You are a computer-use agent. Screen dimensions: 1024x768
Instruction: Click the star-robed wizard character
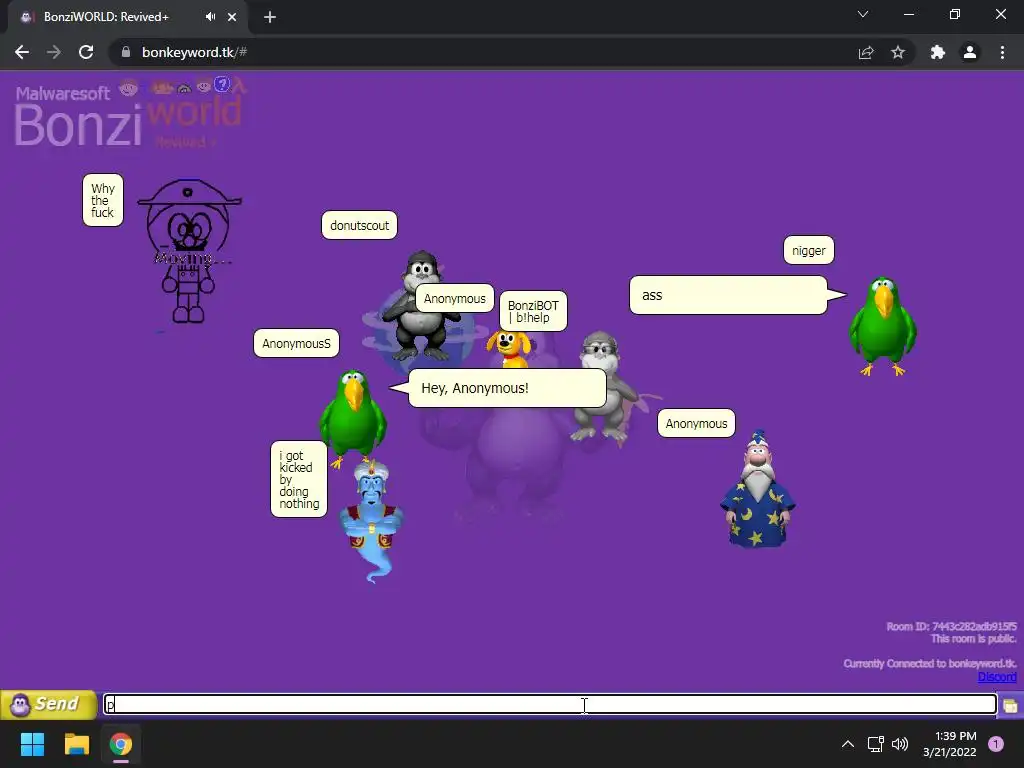point(758,490)
